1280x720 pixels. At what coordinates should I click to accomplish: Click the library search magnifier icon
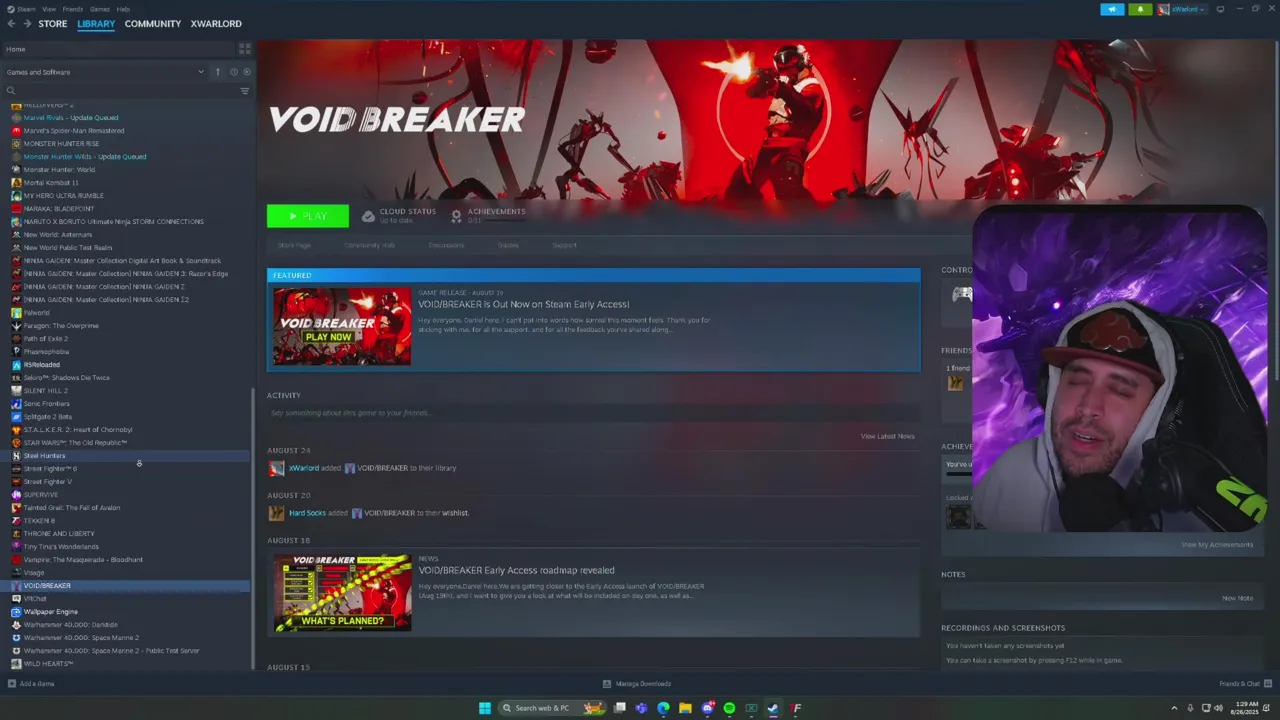(x=11, y=91)
